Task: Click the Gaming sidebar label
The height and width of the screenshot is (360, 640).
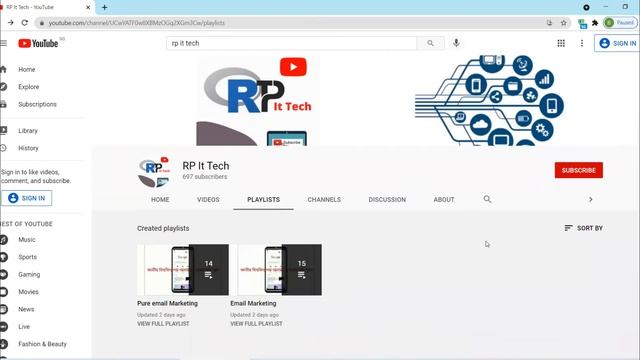Action: coord(29,274)
